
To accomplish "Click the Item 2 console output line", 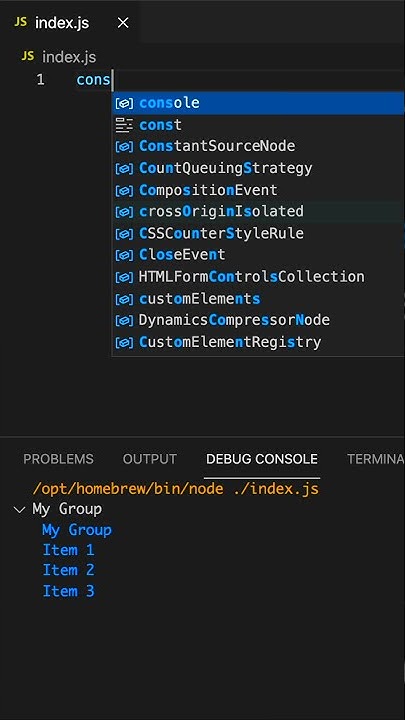I will [x=68, y=570].
